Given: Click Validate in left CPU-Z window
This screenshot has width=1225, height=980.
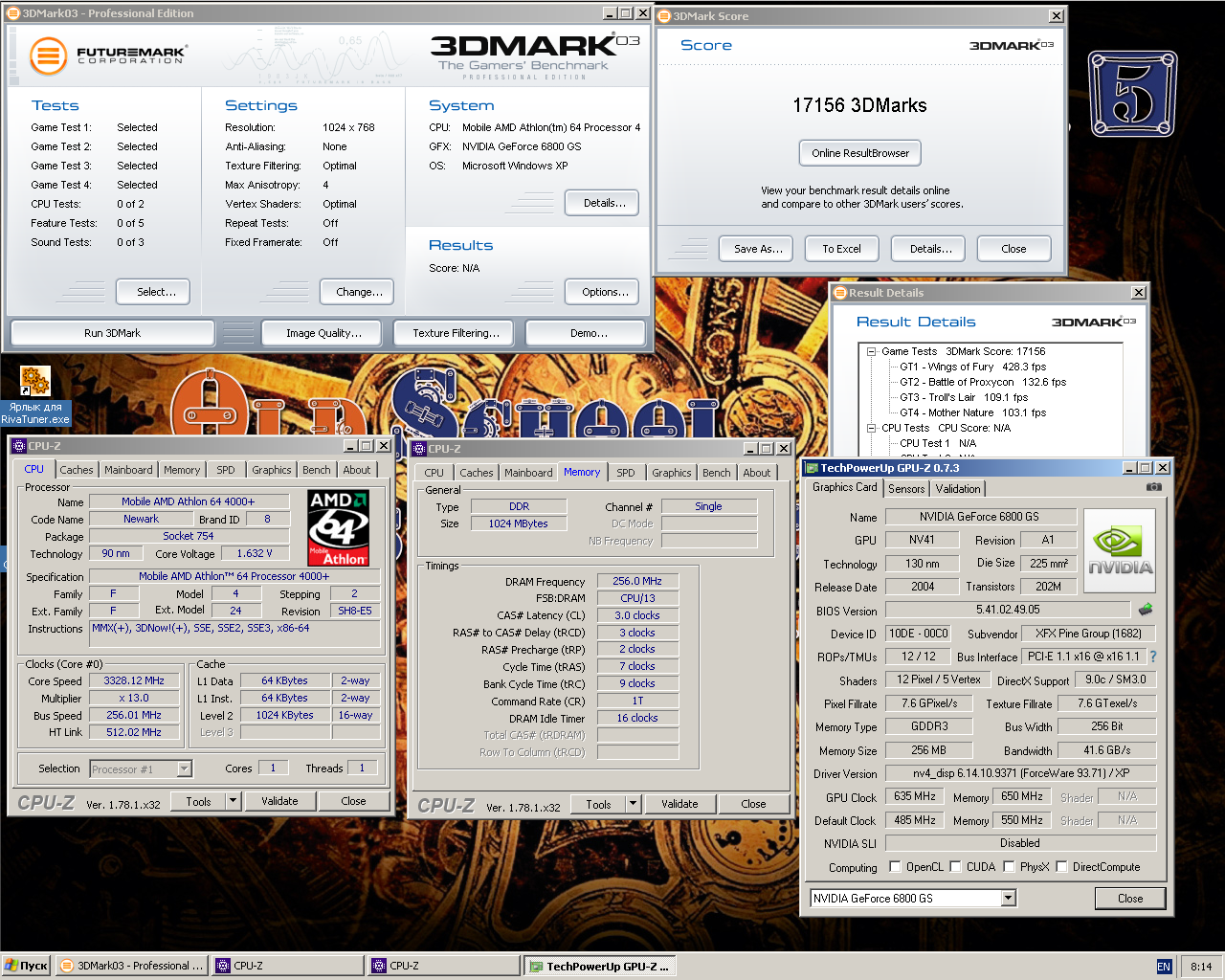Looking at the screenshot, I should click(x=279, y=801).
